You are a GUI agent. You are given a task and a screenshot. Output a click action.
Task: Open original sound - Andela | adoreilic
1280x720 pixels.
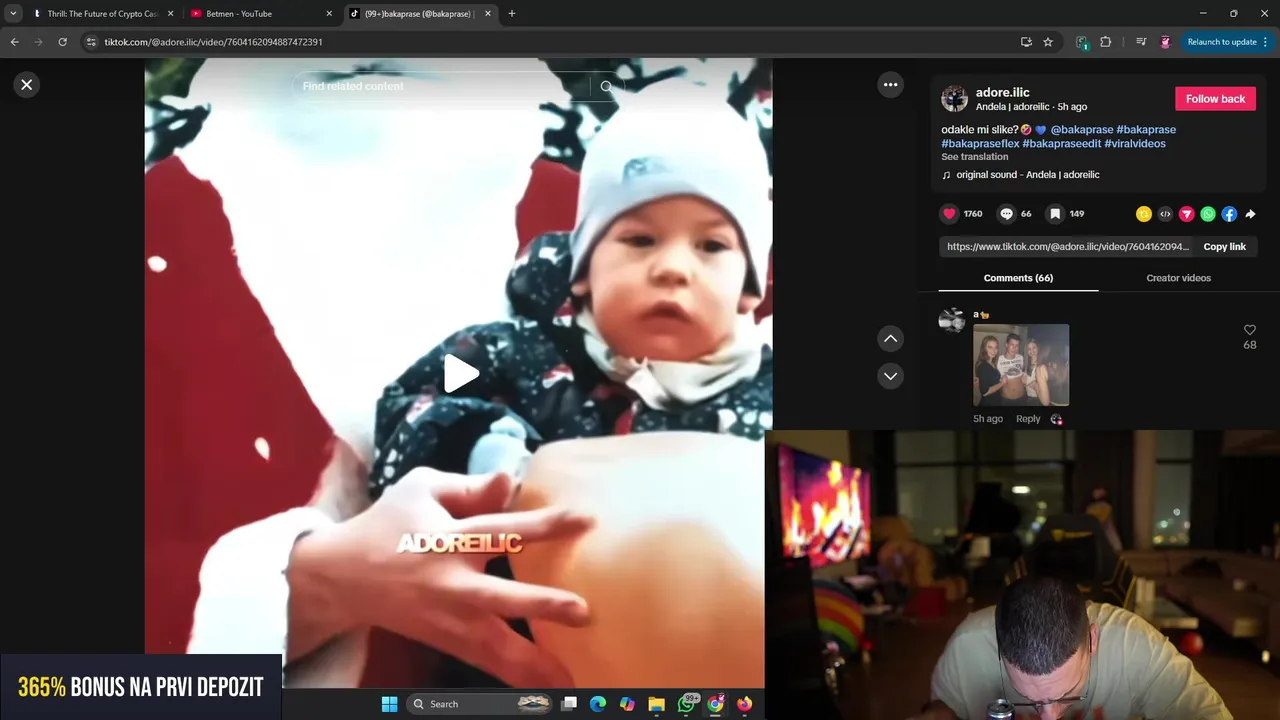point(1027,175)
